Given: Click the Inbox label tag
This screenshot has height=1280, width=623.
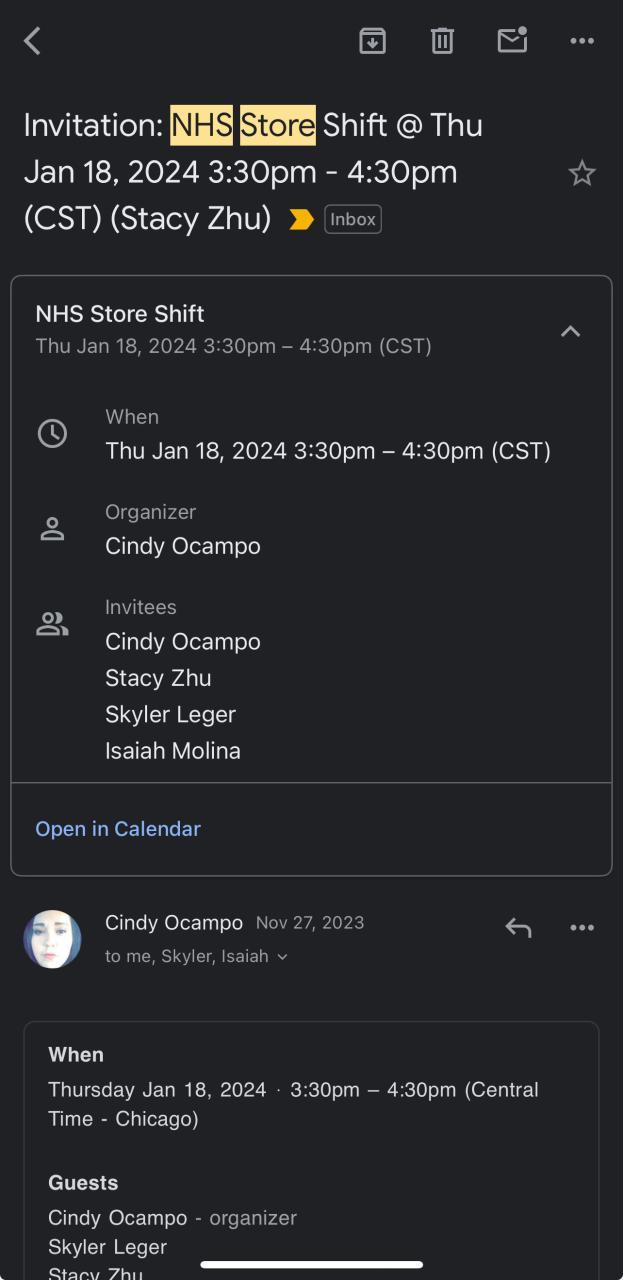Looking at the screenshot, I should [353, 219].
